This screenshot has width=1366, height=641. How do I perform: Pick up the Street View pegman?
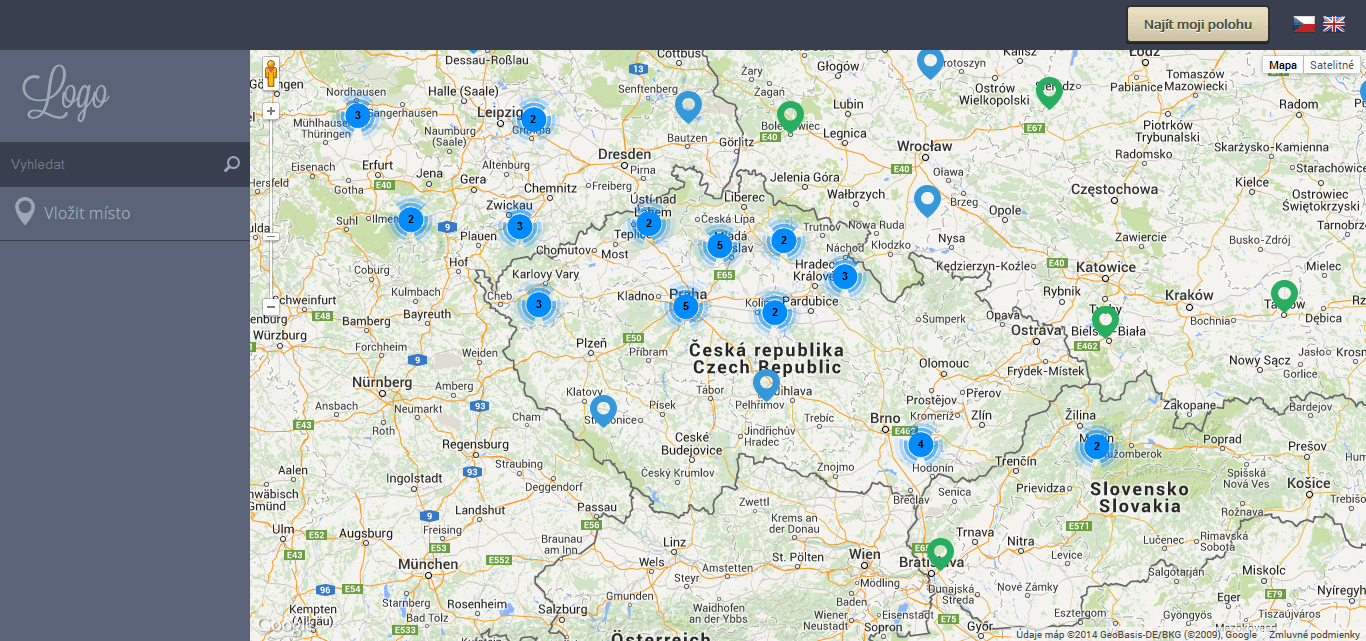271,73
